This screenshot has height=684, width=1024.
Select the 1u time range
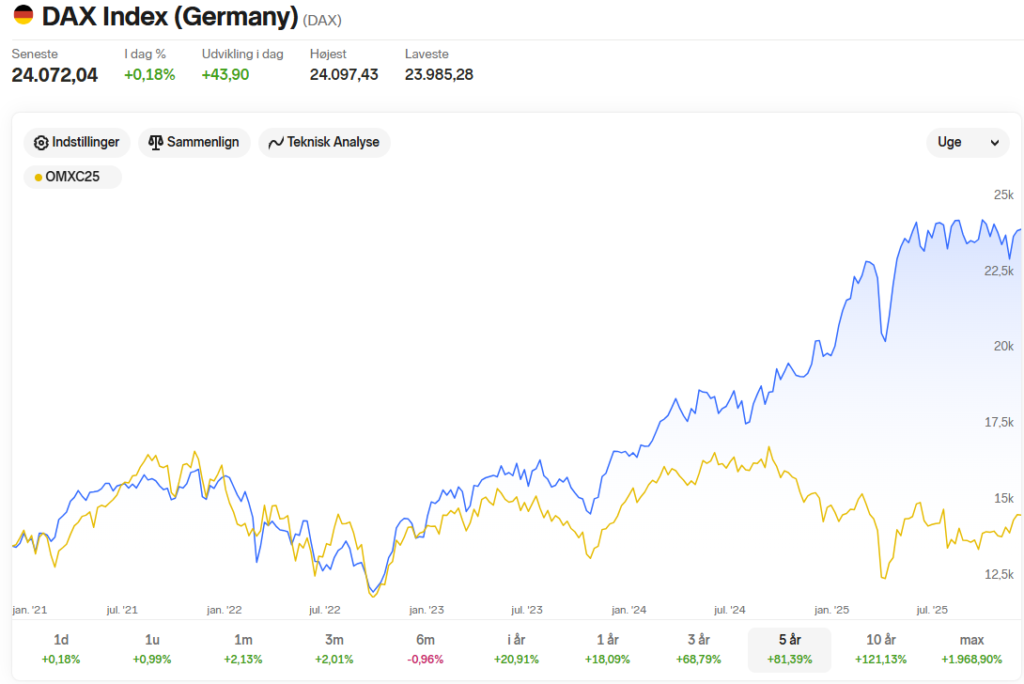[152, 649]
